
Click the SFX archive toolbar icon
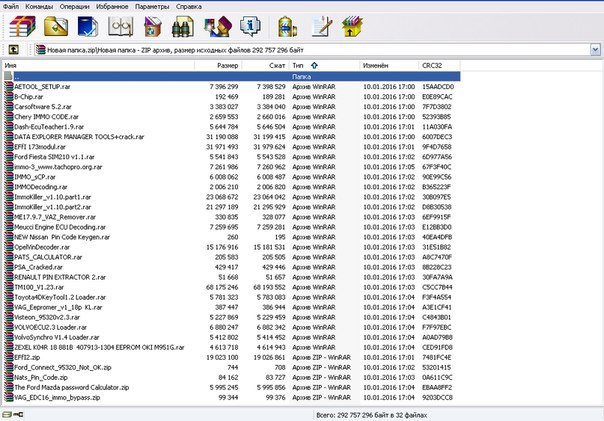tap(352, 27)
